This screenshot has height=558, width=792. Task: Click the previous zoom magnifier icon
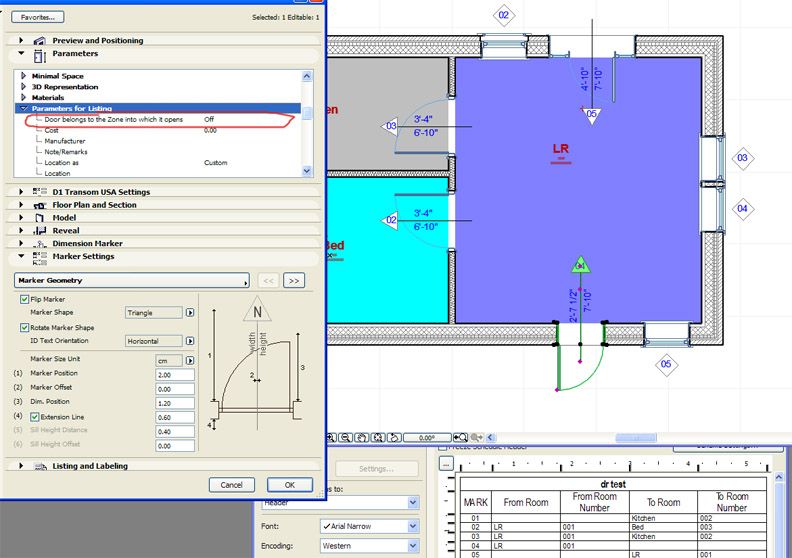pos(460,437)
